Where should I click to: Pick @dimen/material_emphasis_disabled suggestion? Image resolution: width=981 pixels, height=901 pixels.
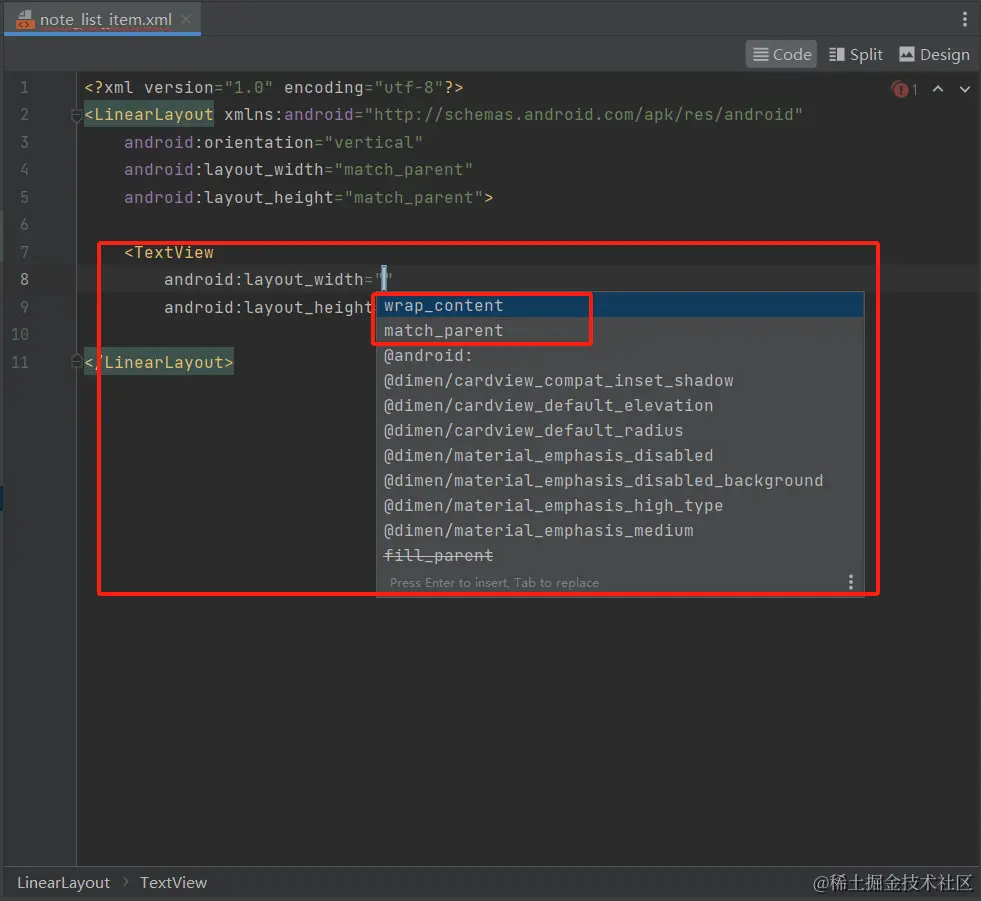tap(619, 456)
